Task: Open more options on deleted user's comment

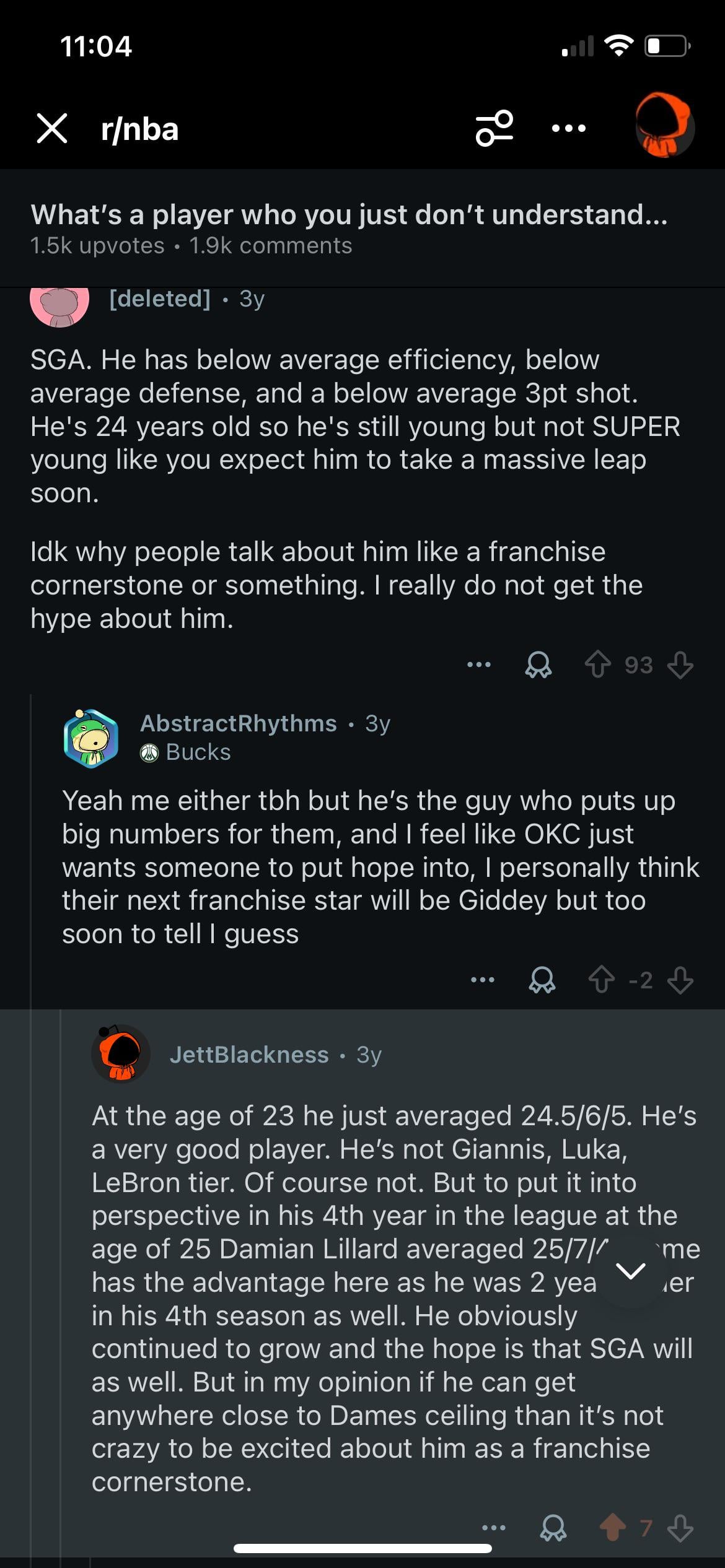Action: point(479,665)
